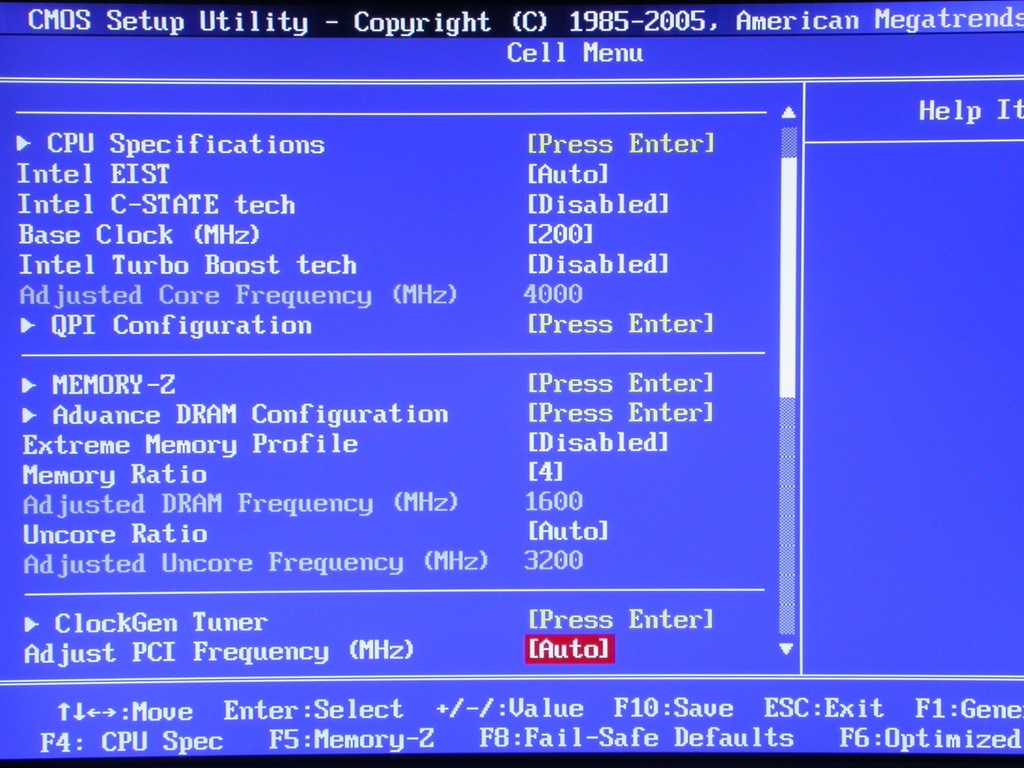Expand the CPU Specifications submenu arrow

(24, 143)
